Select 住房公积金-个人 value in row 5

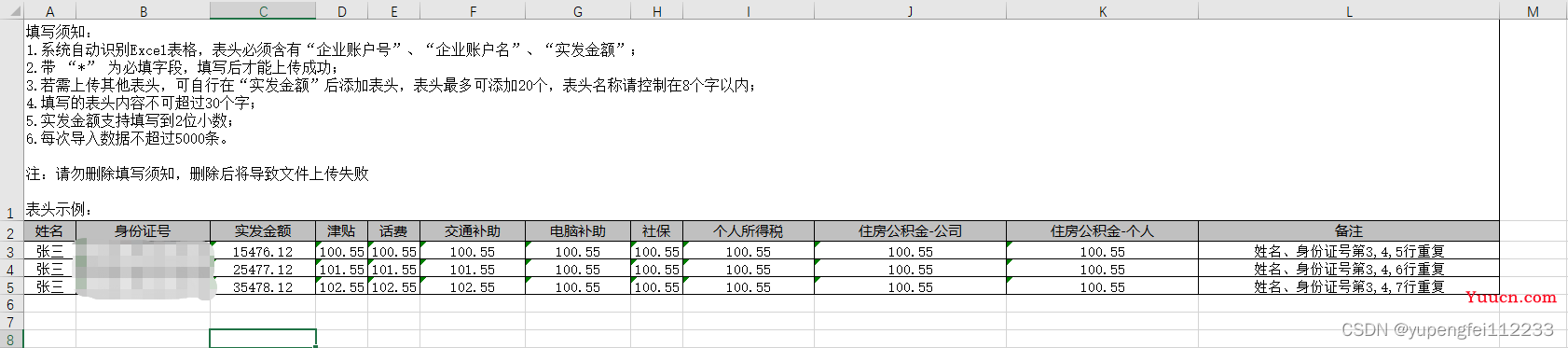tap(1102, 286)
